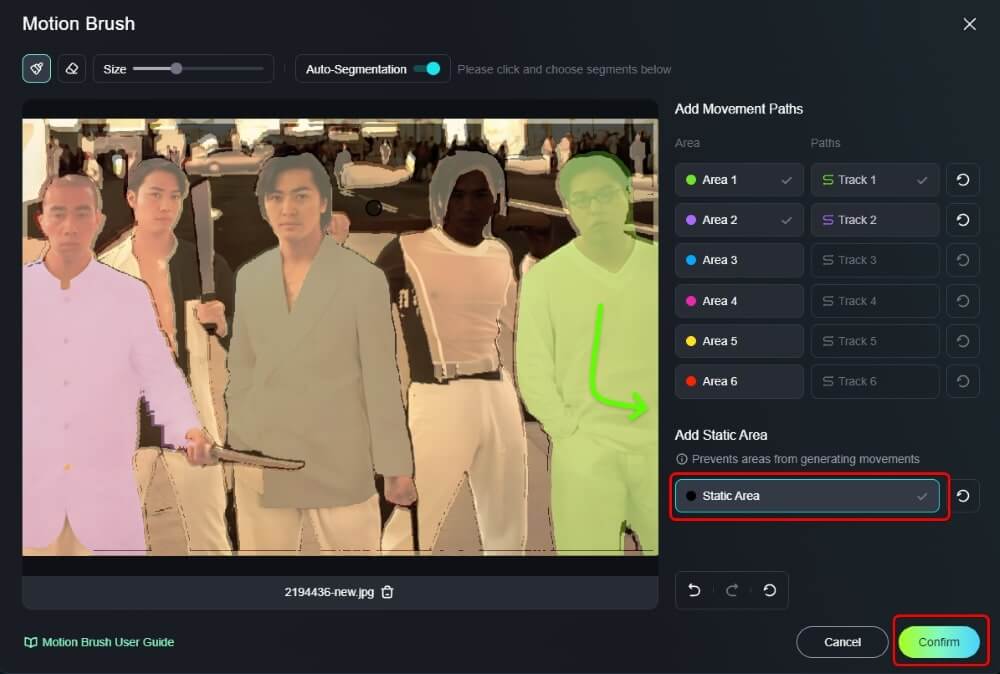Viewport: 1000px width, 674px height.
Task: Delete image with trash icon
Action: 388,592
